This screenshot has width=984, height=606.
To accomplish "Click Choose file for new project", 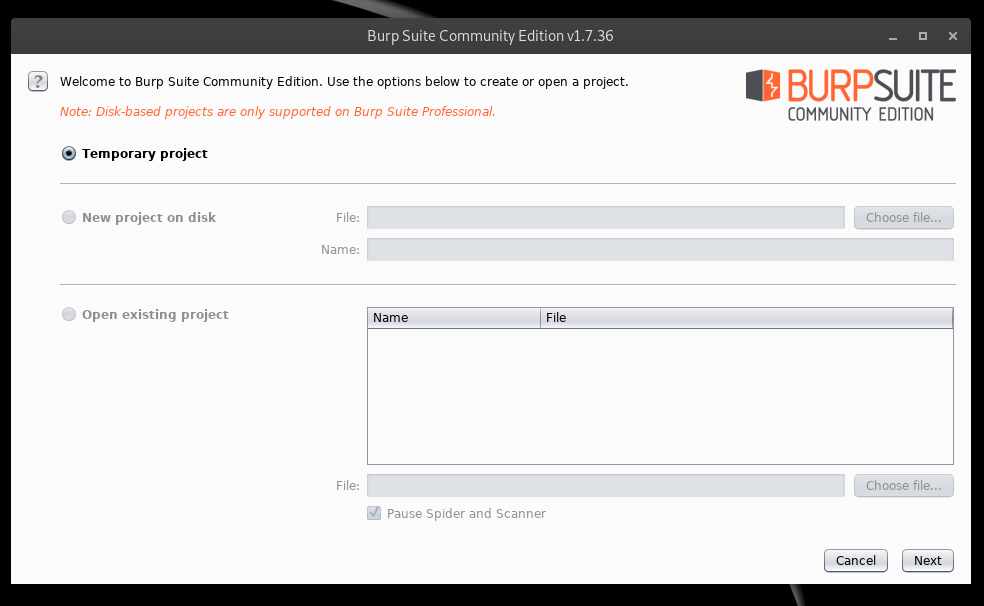I will pyautogui.click(x=903, y=217).
